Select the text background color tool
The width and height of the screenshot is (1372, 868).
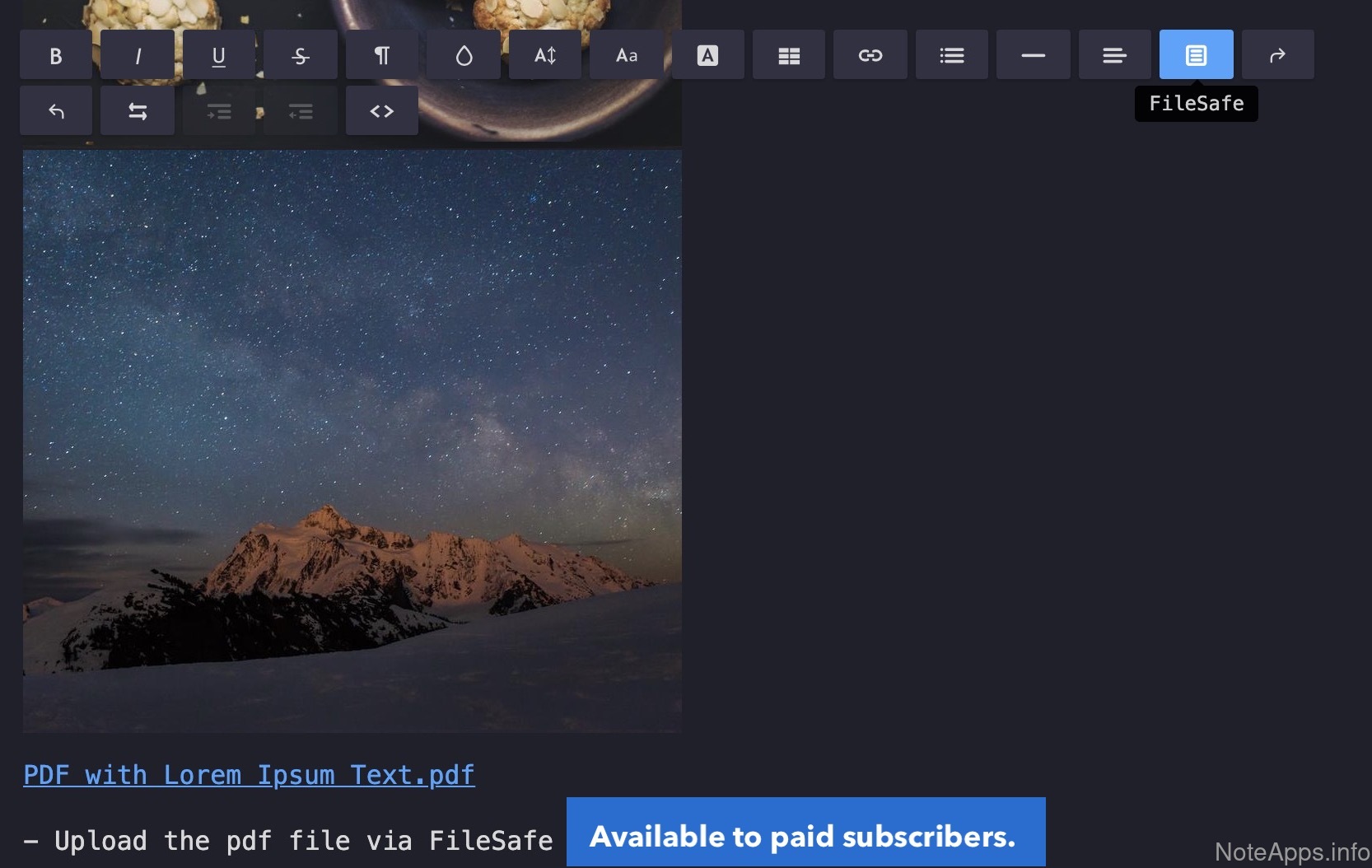pos(707,55)
